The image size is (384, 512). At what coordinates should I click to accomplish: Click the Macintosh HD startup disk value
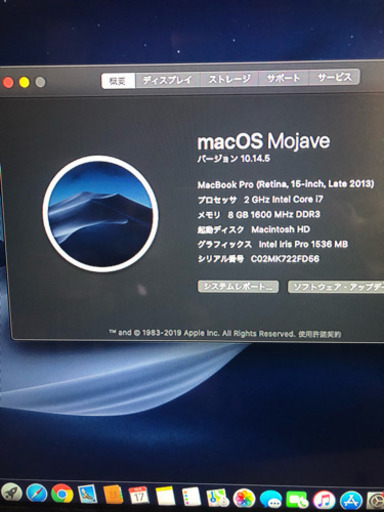[281, 229]
